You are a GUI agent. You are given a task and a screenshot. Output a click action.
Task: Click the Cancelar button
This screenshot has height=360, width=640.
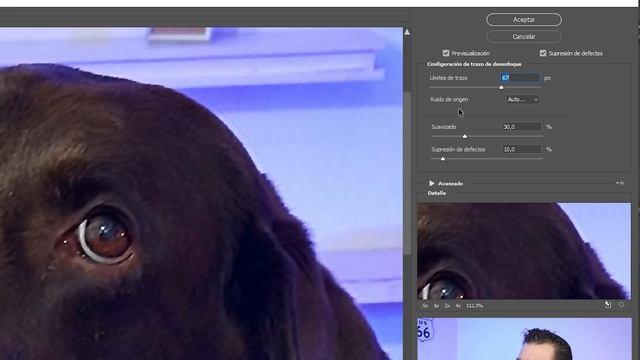(x=524, y=37)
